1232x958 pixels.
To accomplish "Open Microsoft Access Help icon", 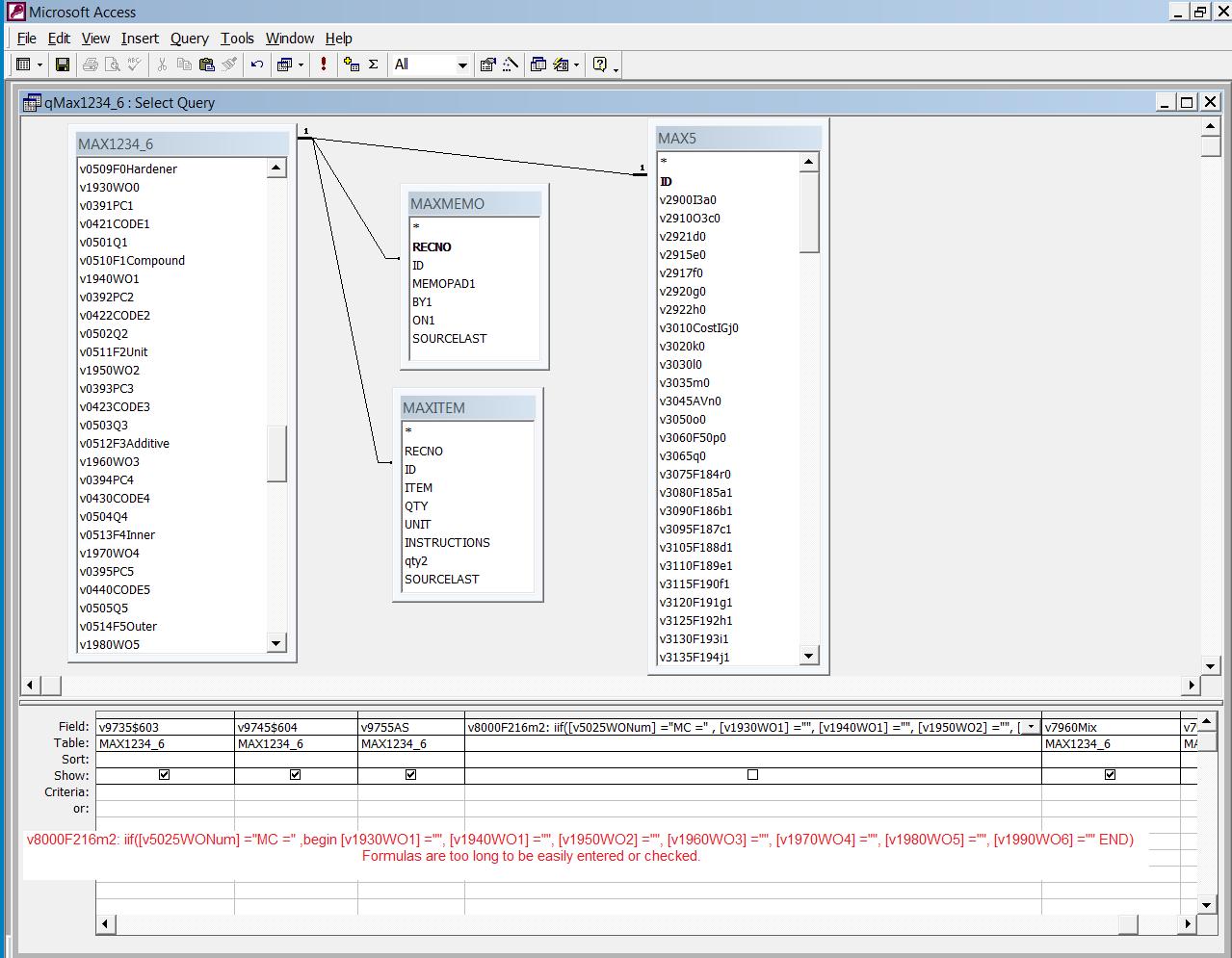I will point(600,65).
